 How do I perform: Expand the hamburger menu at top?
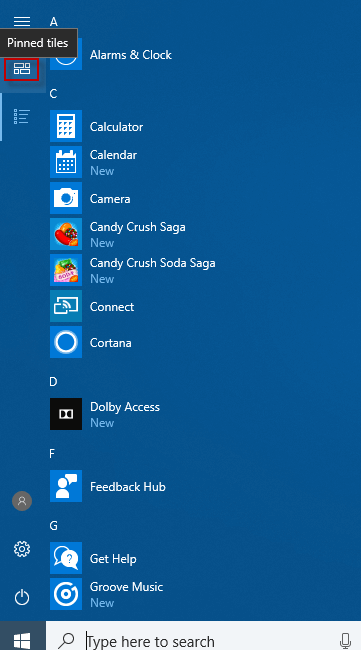[x=22, y=21]
